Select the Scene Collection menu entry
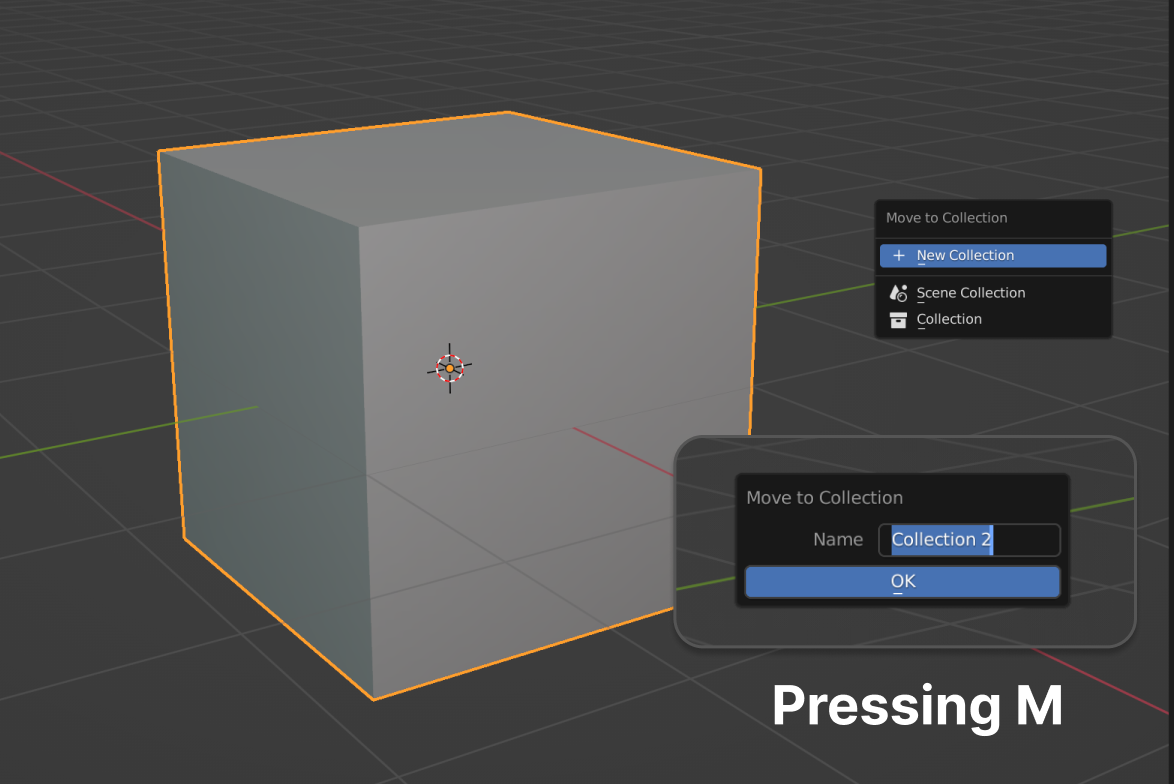 (993, 293)
